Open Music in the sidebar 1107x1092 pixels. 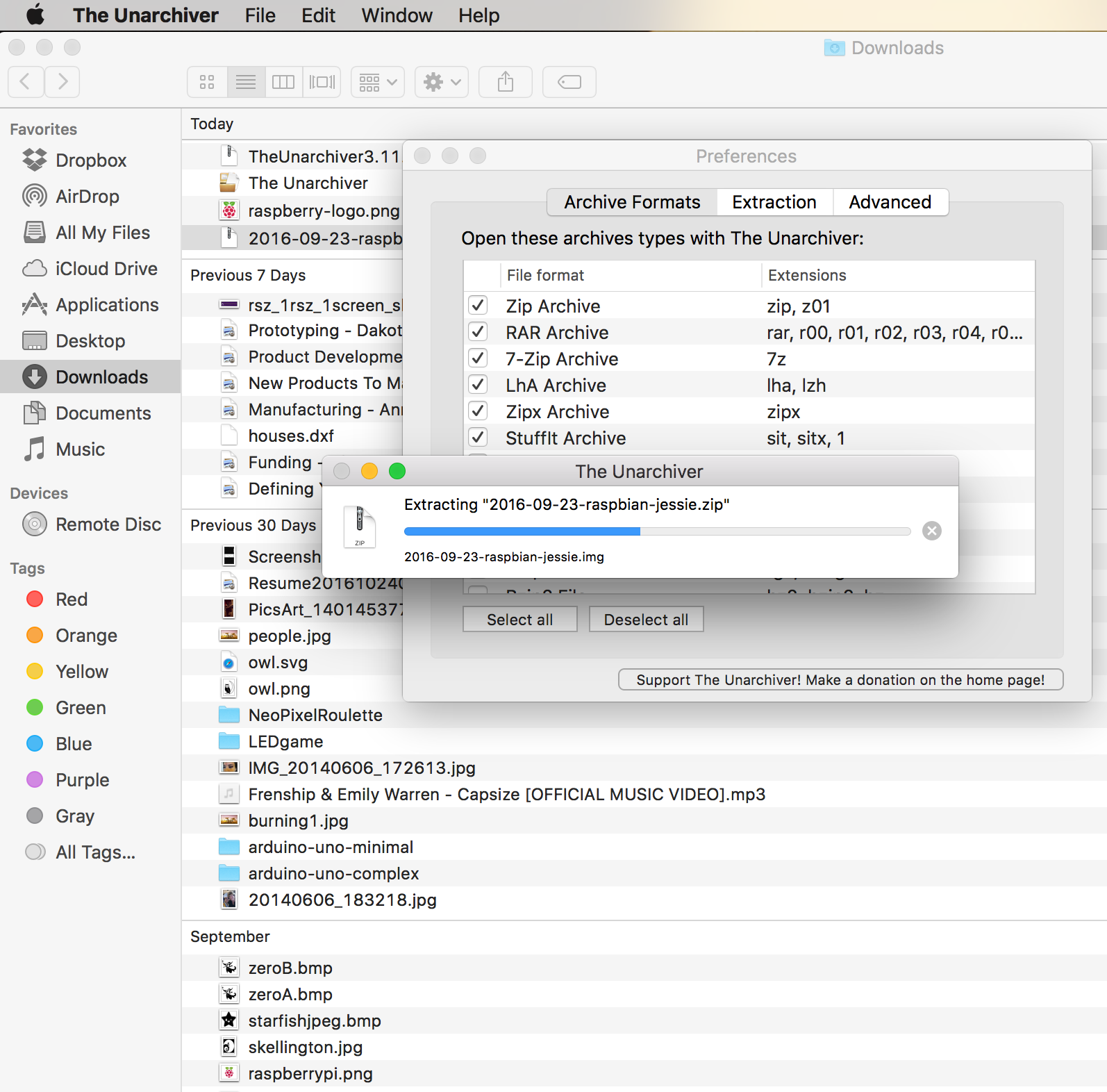(90, 449)
